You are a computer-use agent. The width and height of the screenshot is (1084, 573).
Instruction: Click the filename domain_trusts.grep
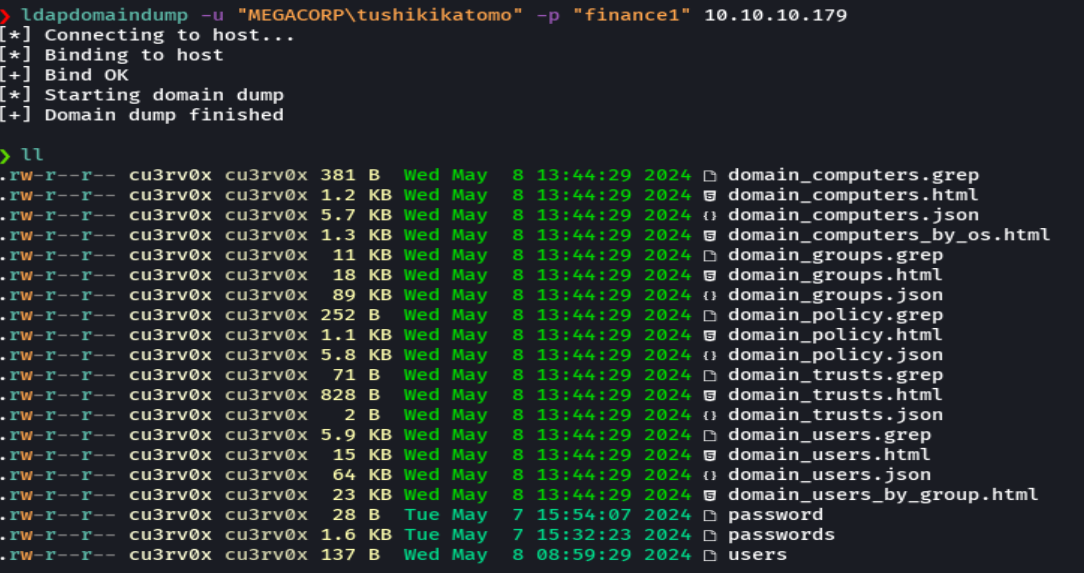835,377
